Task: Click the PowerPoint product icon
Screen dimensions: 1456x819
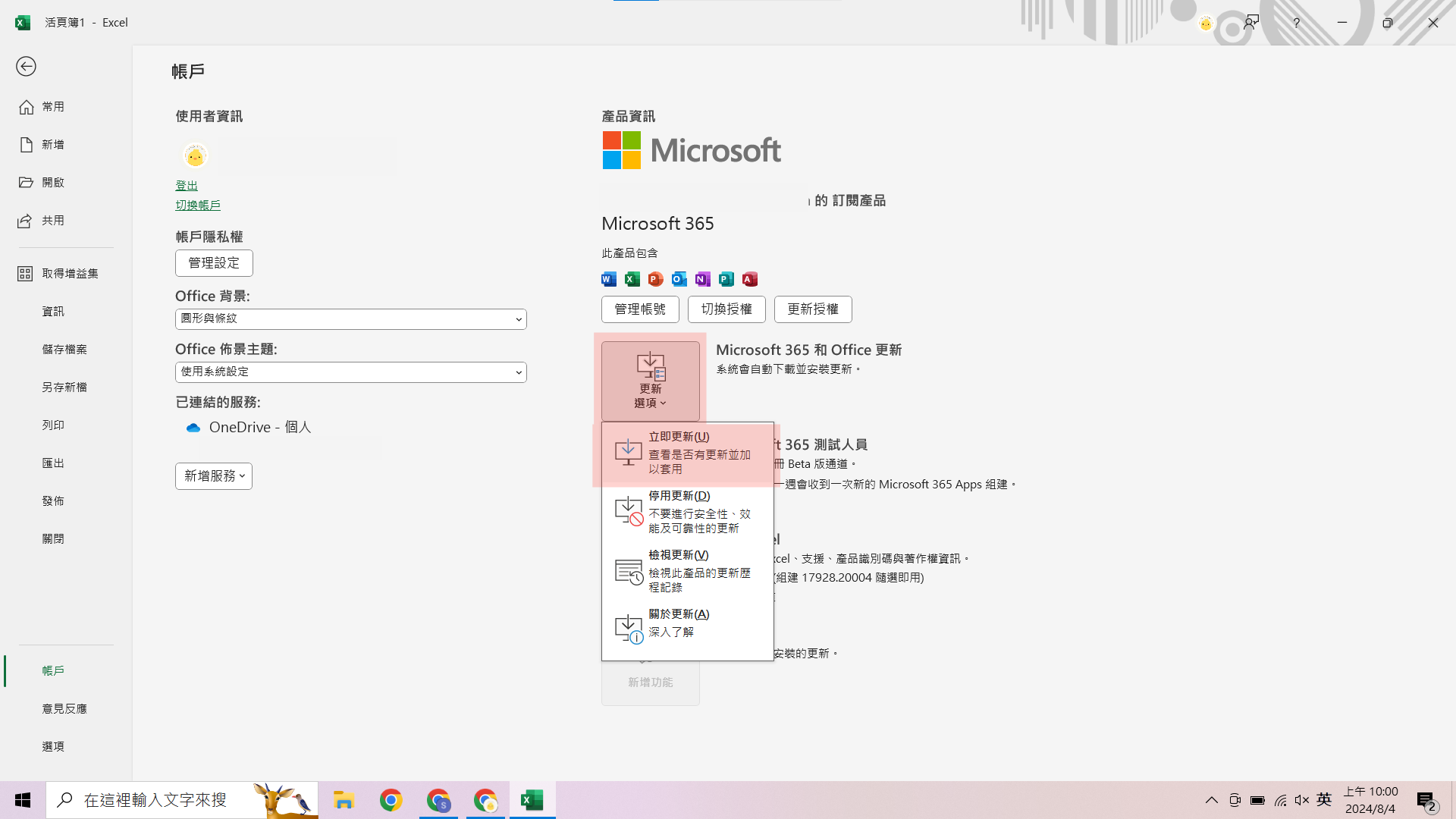Action: (x=656, y=279)
